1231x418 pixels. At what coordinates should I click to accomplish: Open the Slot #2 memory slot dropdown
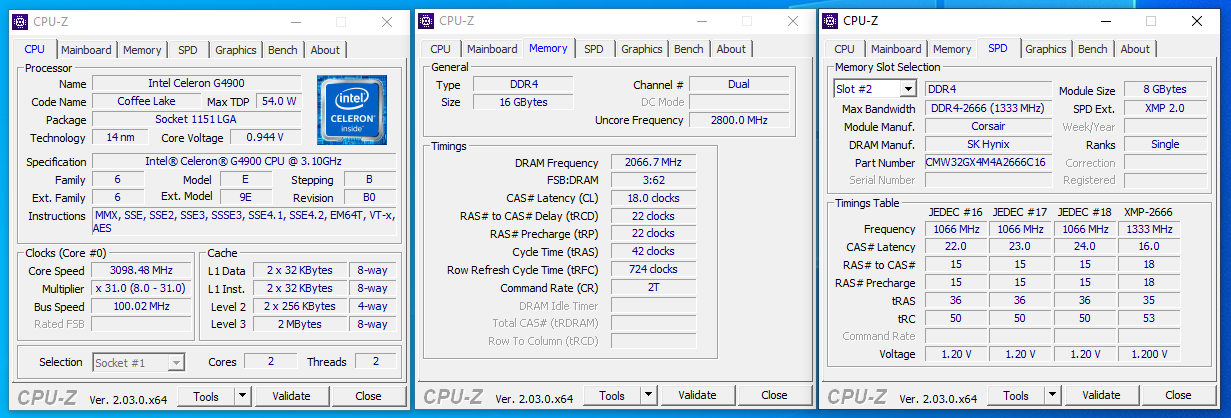click(874, 89)
